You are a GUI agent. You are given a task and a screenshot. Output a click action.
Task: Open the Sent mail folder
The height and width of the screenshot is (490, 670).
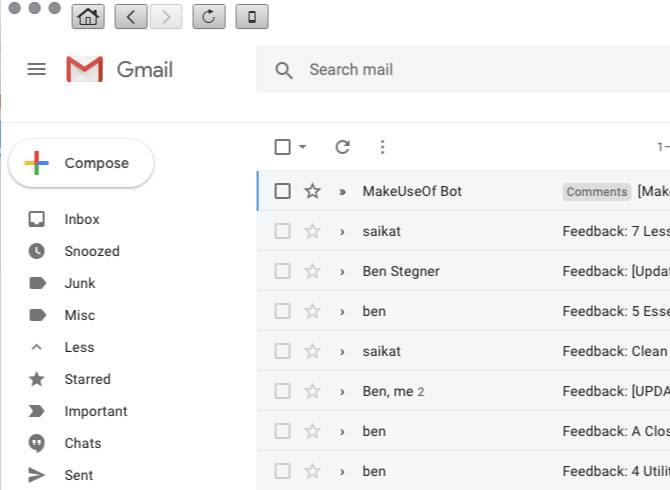coord(79,475)
